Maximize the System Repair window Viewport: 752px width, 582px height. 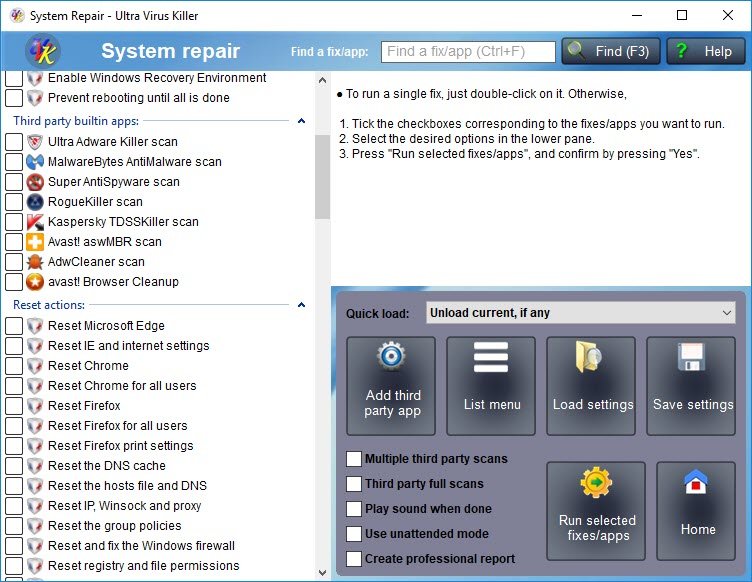coord(682,15)
